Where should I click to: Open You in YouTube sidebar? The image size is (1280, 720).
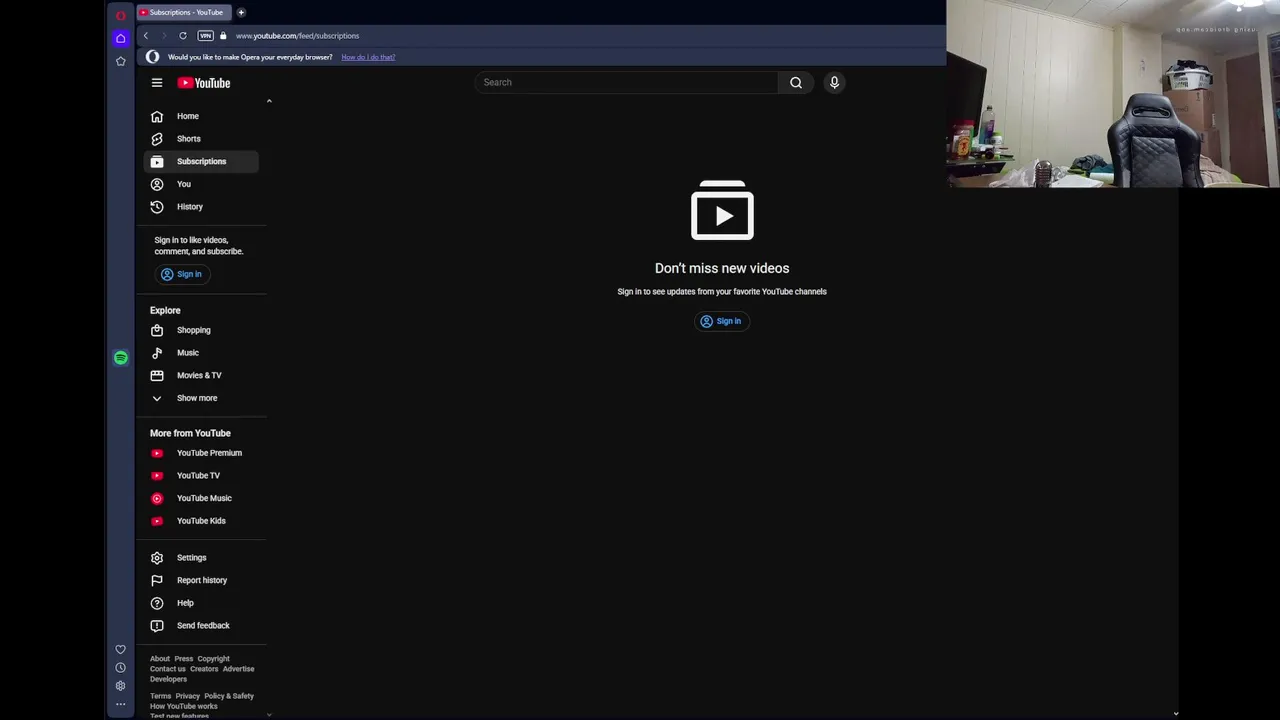pyautogui.click(x=201, y=184)
